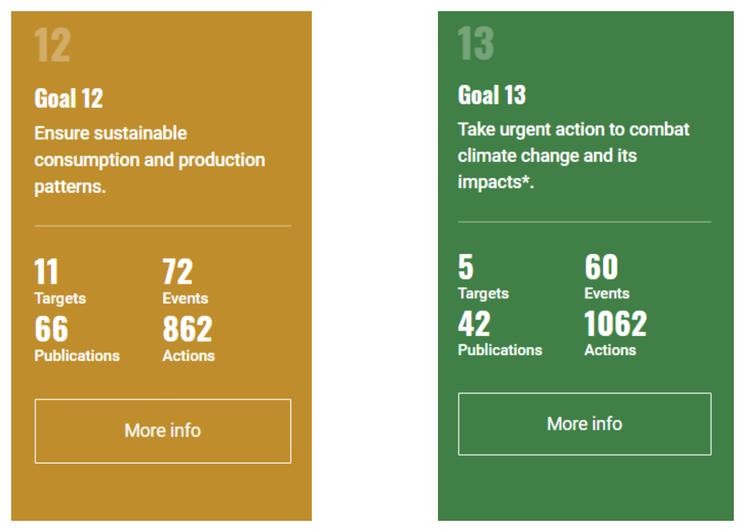This screenshot has height=532, width=745.
Task: Click the Targets label under 5
Action: [x=483, y=293]
